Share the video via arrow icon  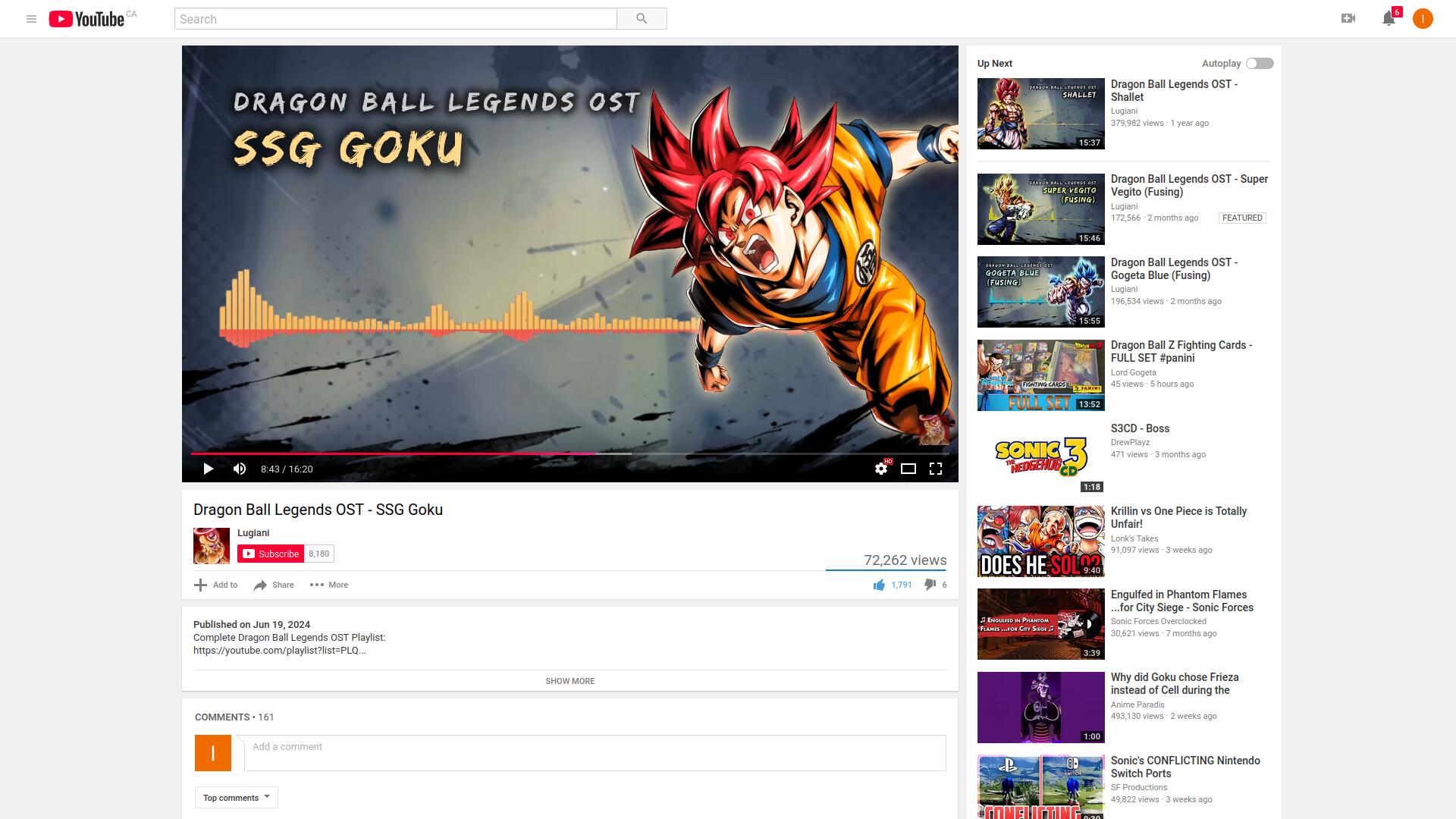coord(260,585)
